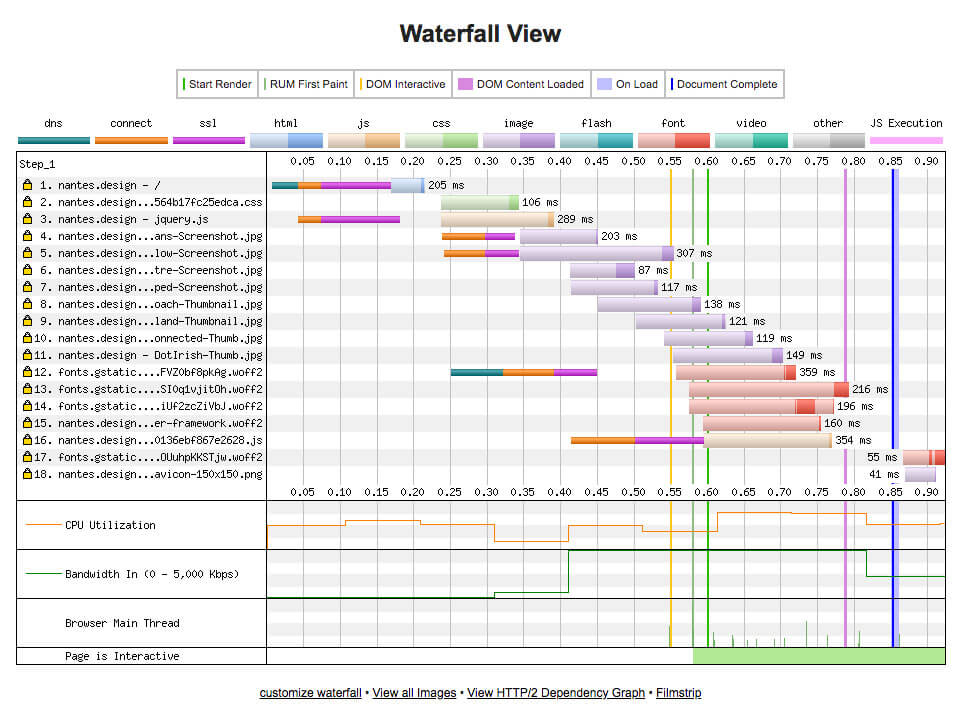Image resolution: width=961 pixels, height=709 pixels.
Task: Click the lock icon for request 15 er-framework.woff2
Action: (x=27, y=423)
